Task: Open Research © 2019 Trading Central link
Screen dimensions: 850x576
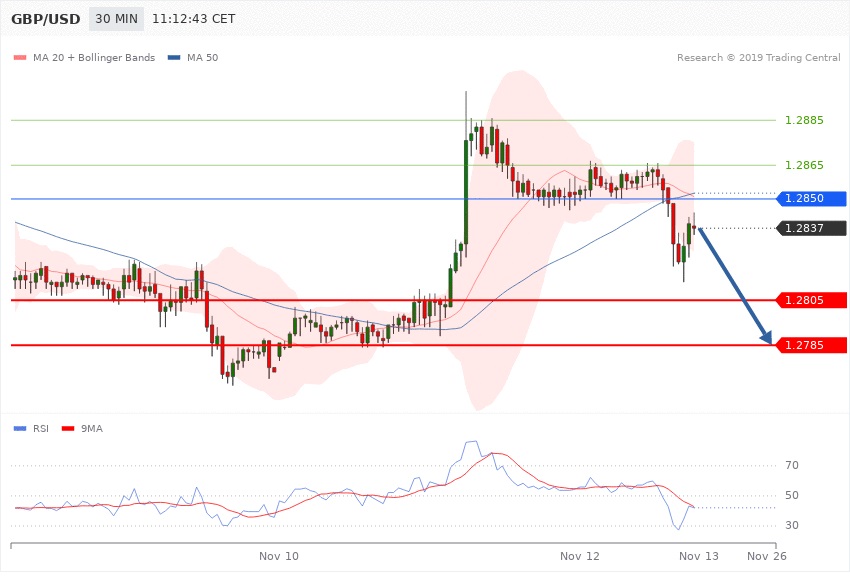Action: point(758,58)
